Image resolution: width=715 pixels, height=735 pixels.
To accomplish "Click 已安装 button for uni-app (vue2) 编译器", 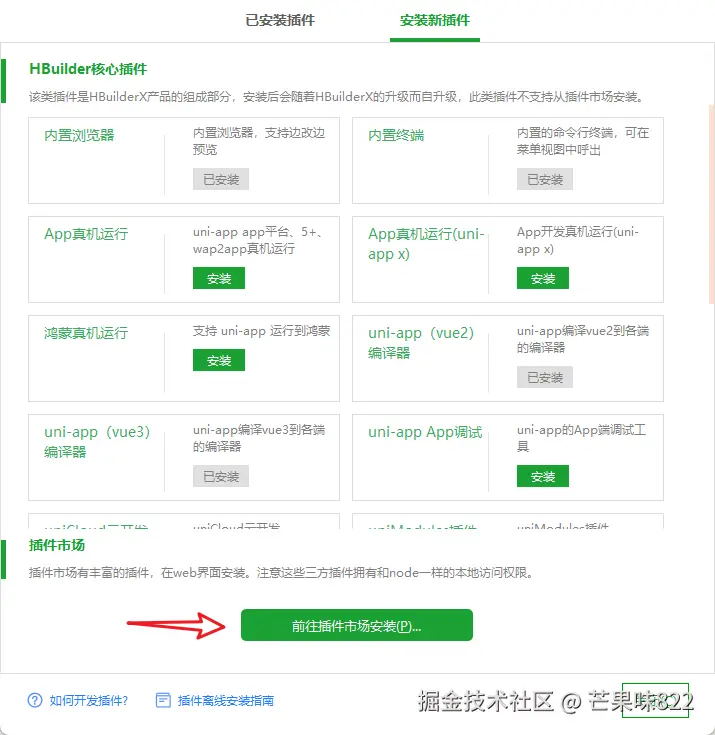I will [545, 377].
